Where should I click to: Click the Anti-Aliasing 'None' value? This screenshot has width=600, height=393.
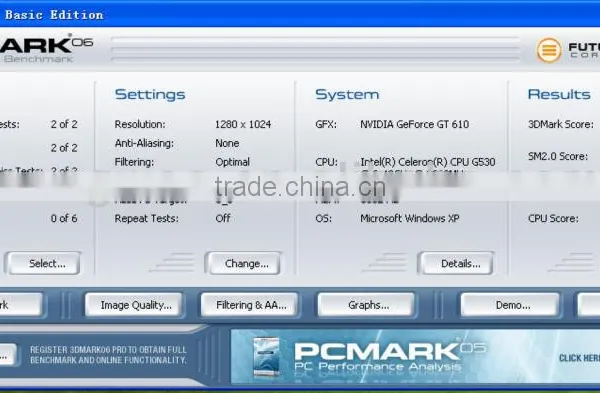tap(227, 143)
